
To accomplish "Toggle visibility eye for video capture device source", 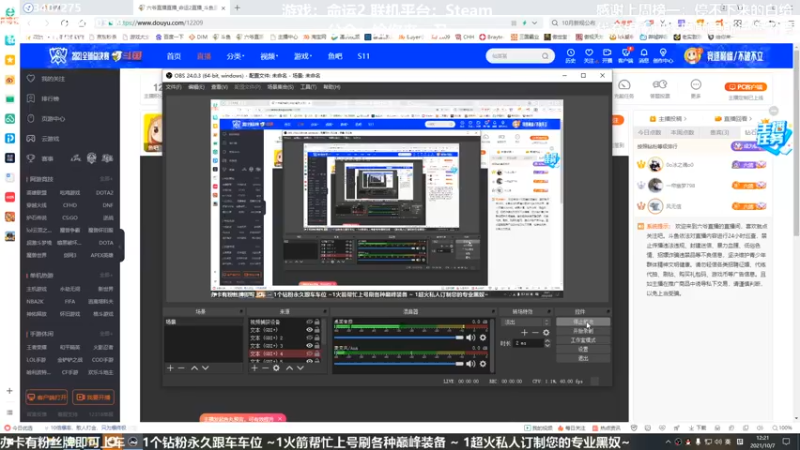I will [309, 322].
